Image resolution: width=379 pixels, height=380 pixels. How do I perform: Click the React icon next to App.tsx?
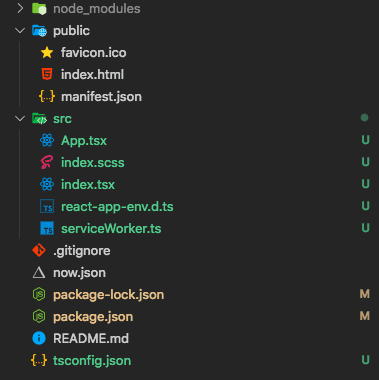(x=47, y=140)
